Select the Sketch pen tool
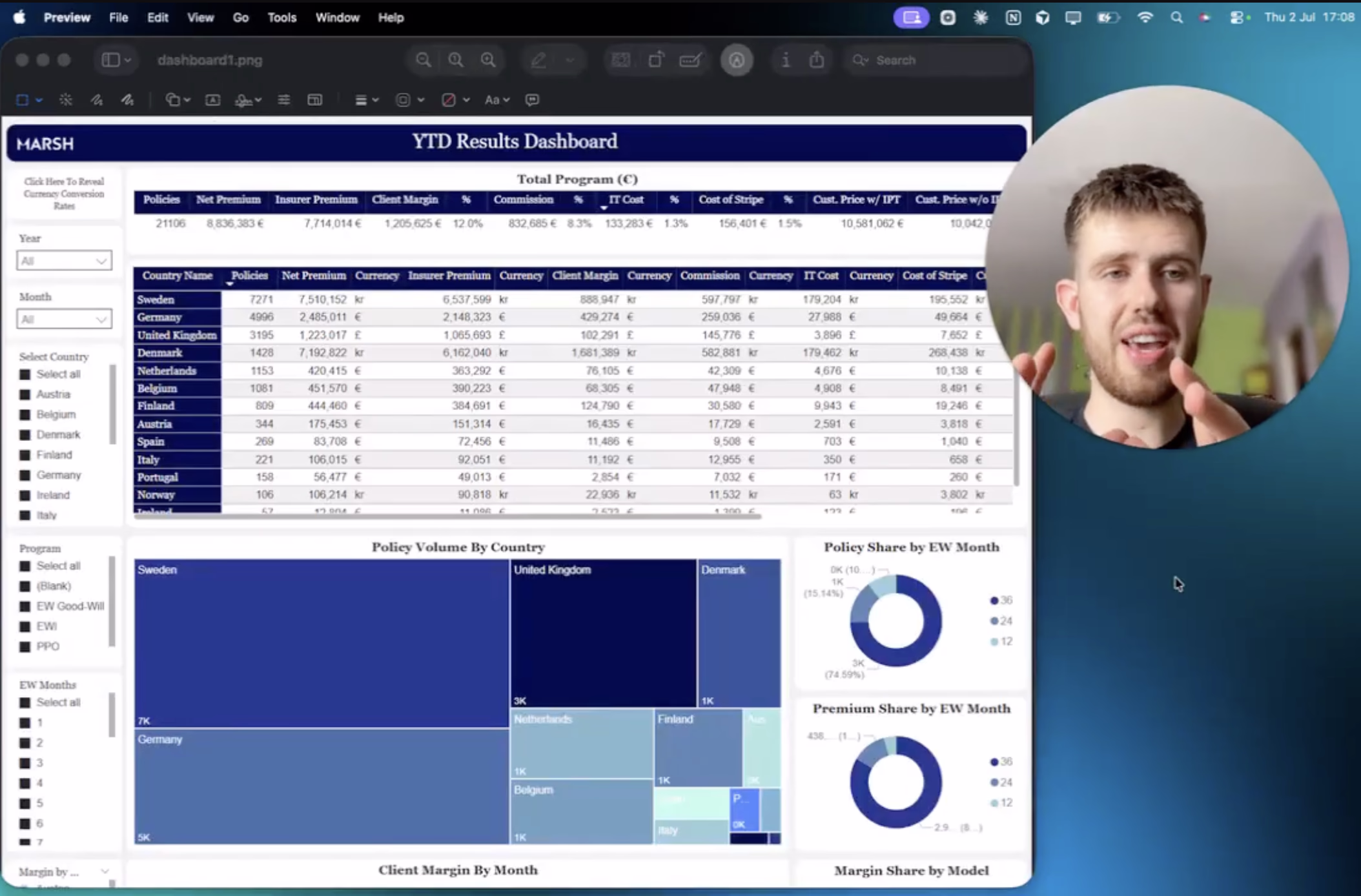The height and width of the screenshot is (896, 1361). 97,99
